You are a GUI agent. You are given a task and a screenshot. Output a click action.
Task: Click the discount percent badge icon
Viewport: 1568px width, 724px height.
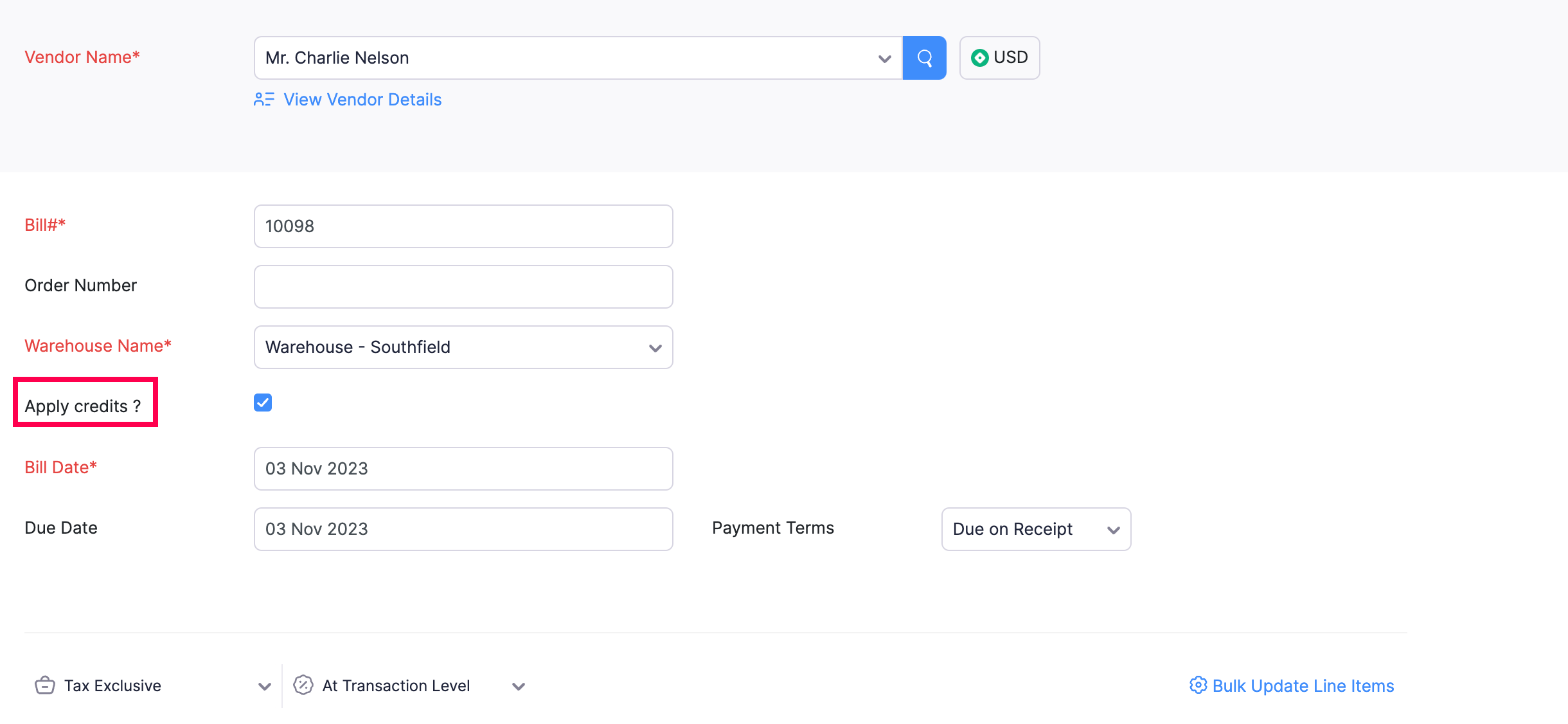[x=303, y=685]
